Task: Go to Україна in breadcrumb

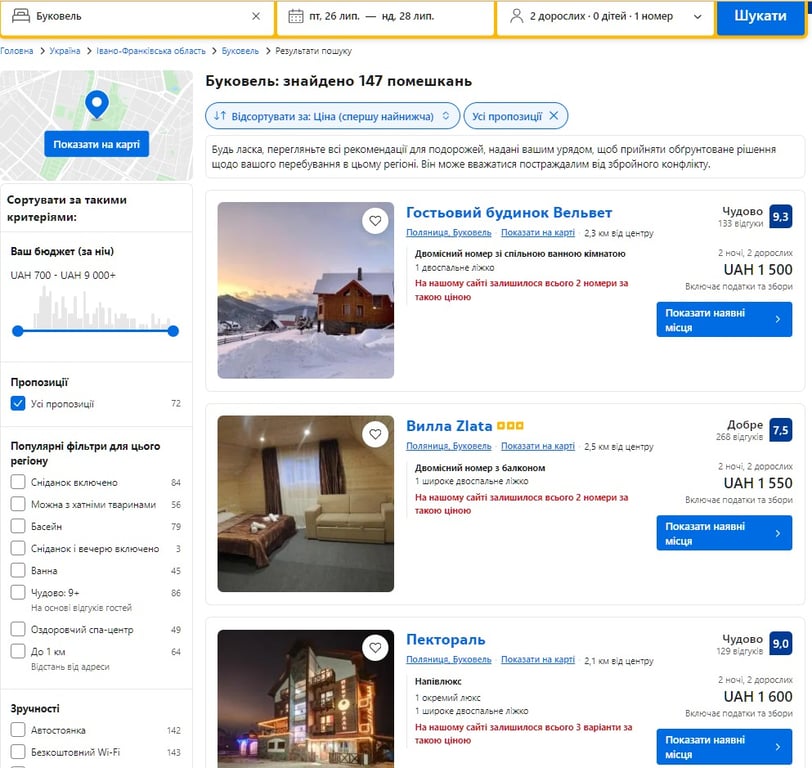Action: [x=65, y=51]
